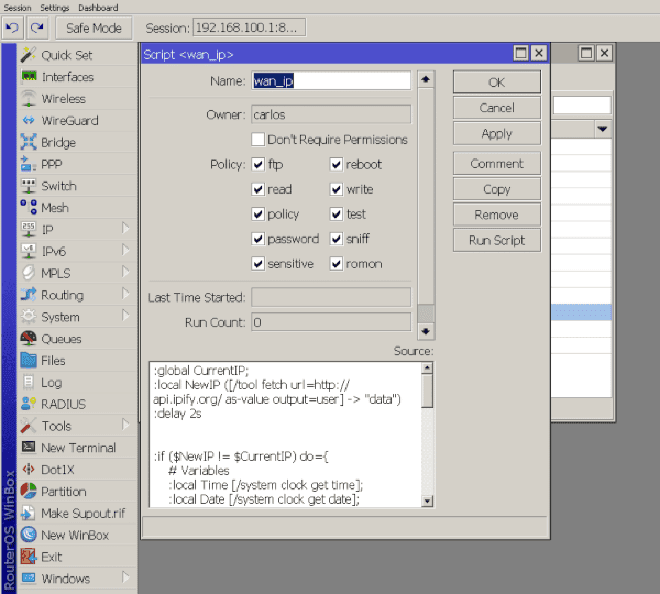The width and height of the screenshot is (660, 594).
Task: Toggle the Safe Mode button
Action: 93,28
